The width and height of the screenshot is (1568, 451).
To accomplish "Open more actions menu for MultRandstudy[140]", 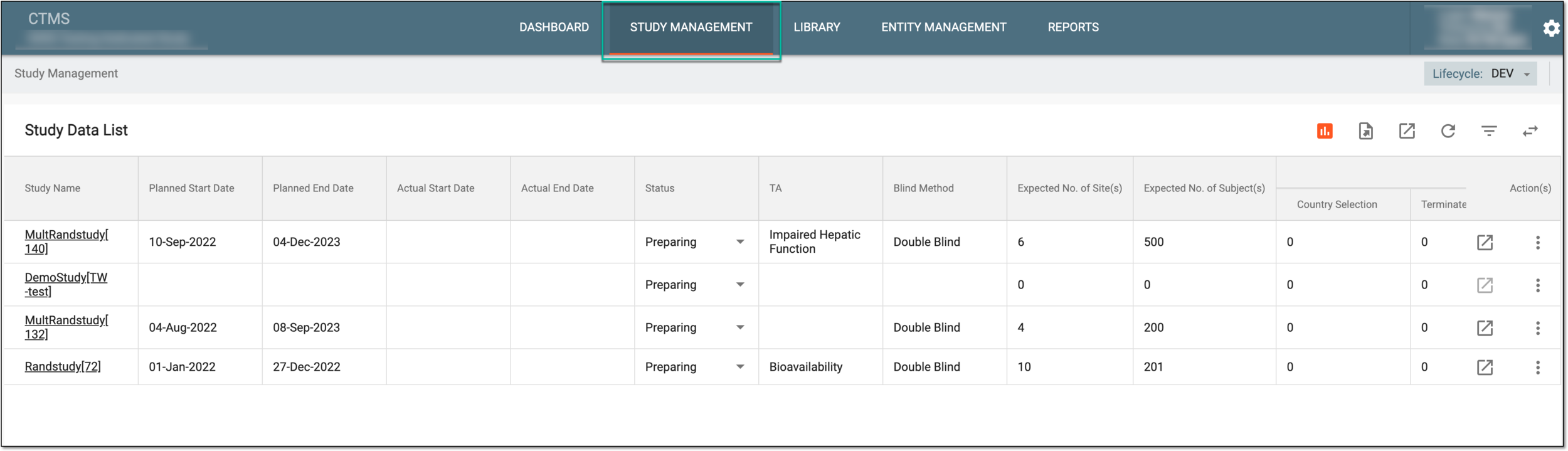I will click(1537, 243).
